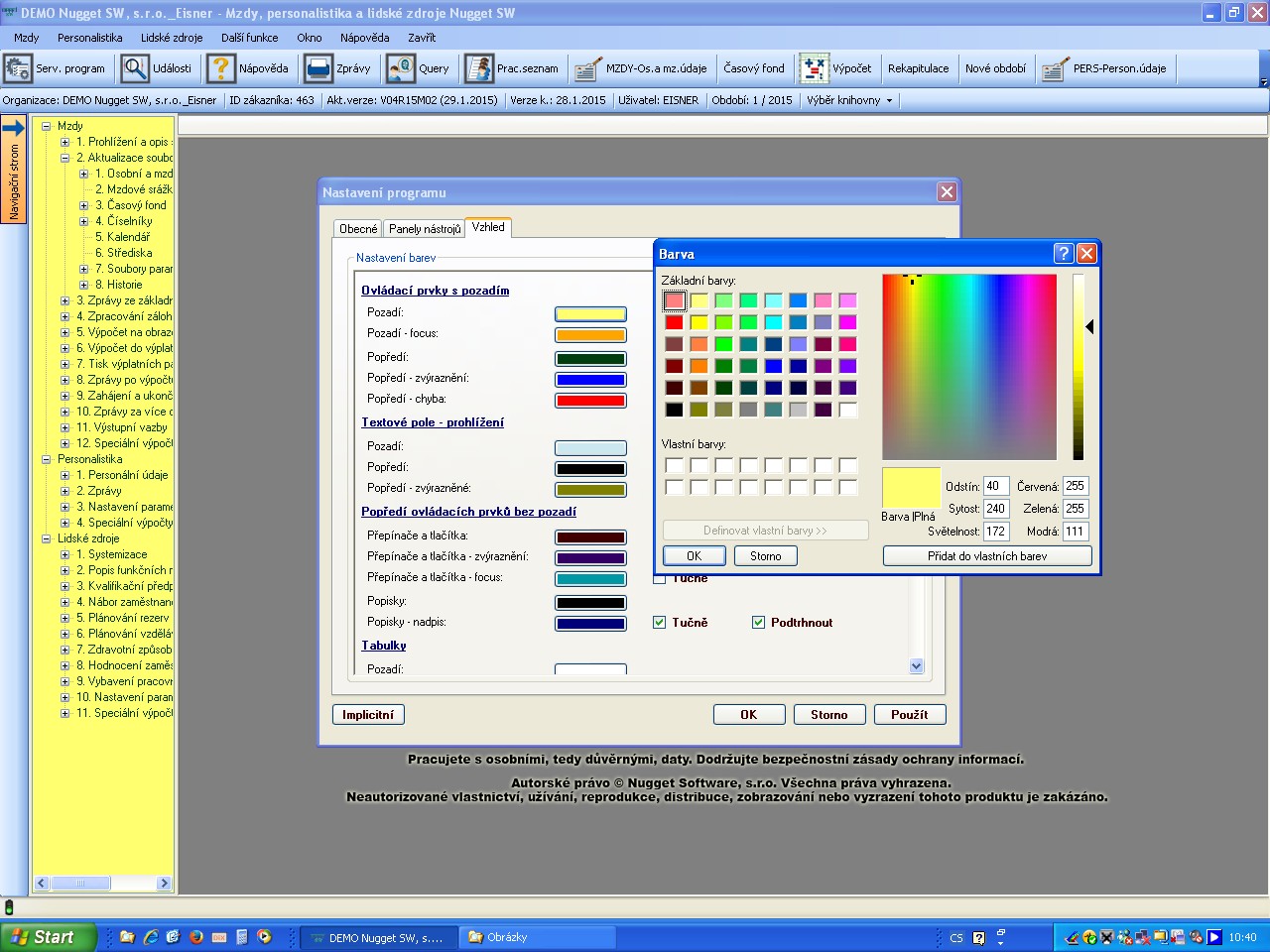
Task: Open the Serv. program toolbar icon
Action: point(18,68)
